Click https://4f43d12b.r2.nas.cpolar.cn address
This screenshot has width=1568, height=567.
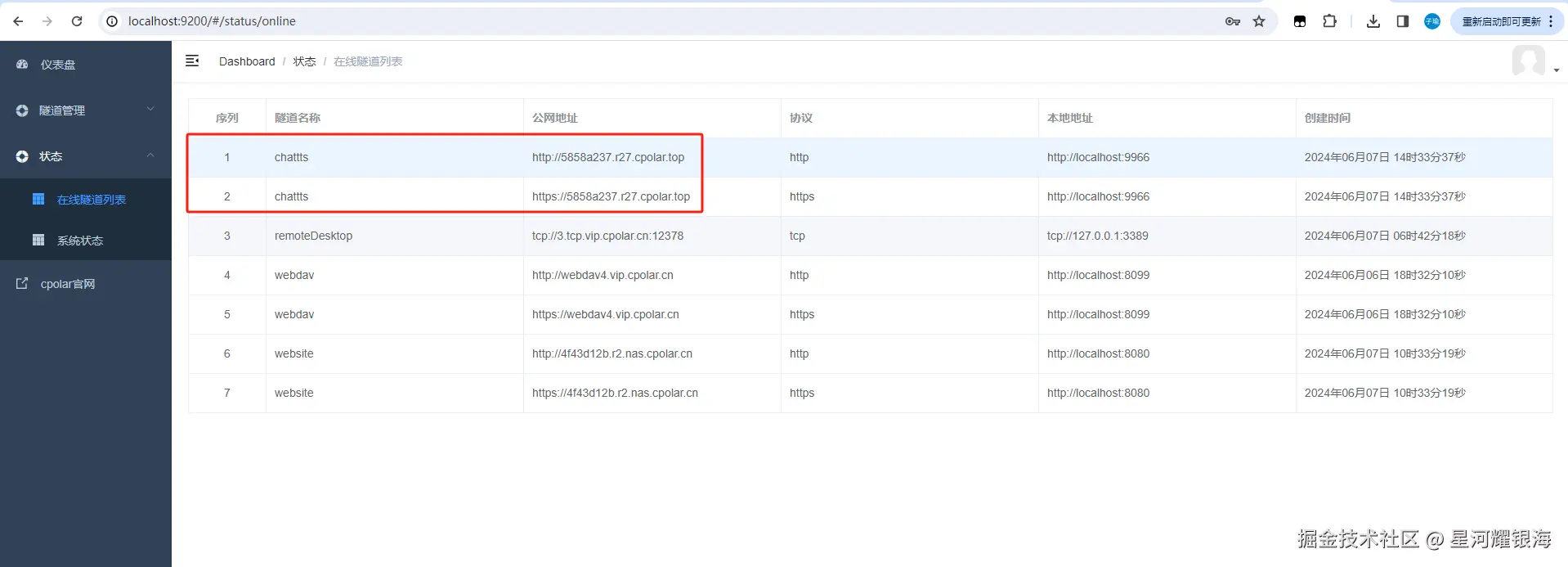[615, 393]
